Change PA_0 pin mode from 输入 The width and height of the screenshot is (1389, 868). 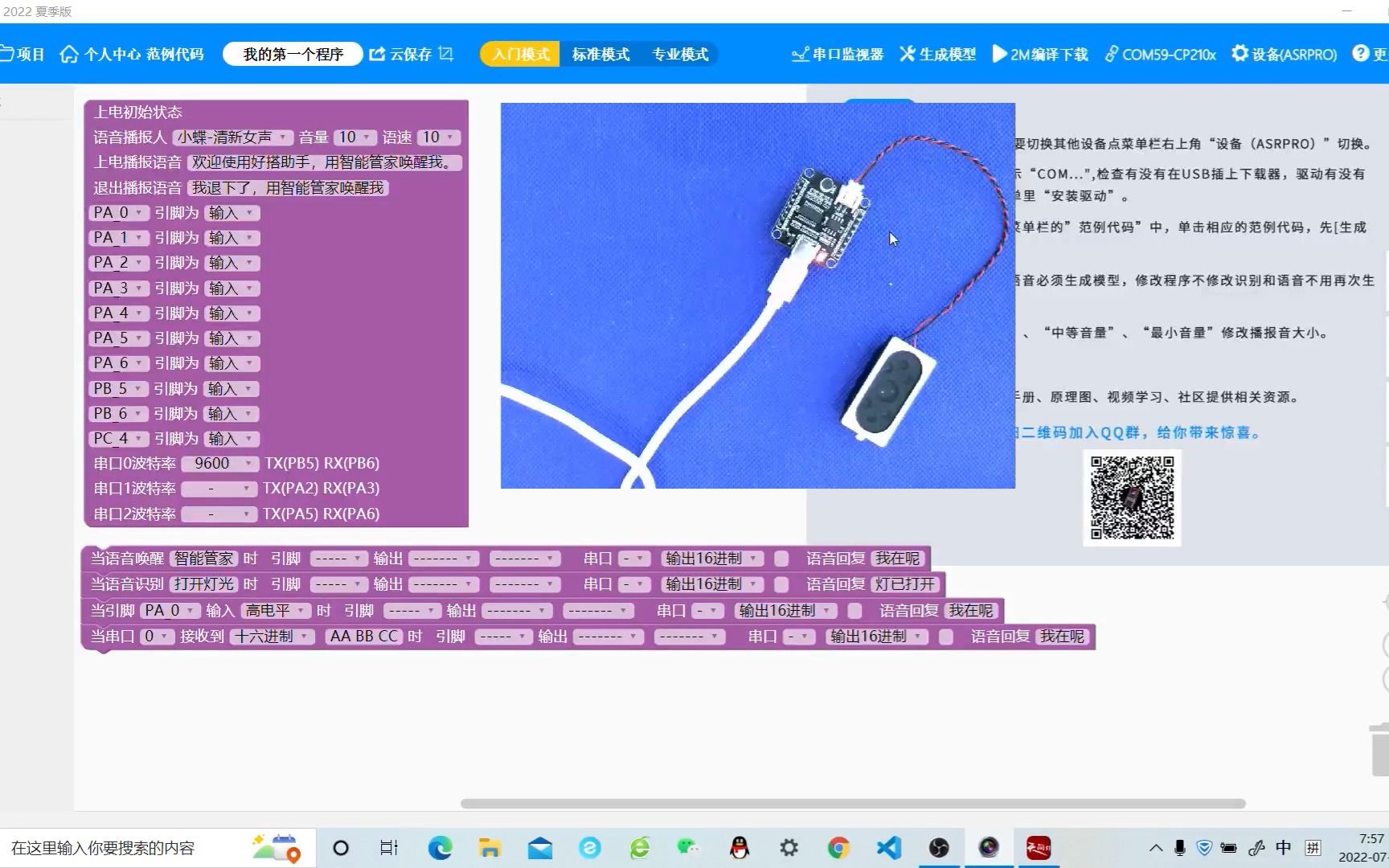(x=231, y=212)
